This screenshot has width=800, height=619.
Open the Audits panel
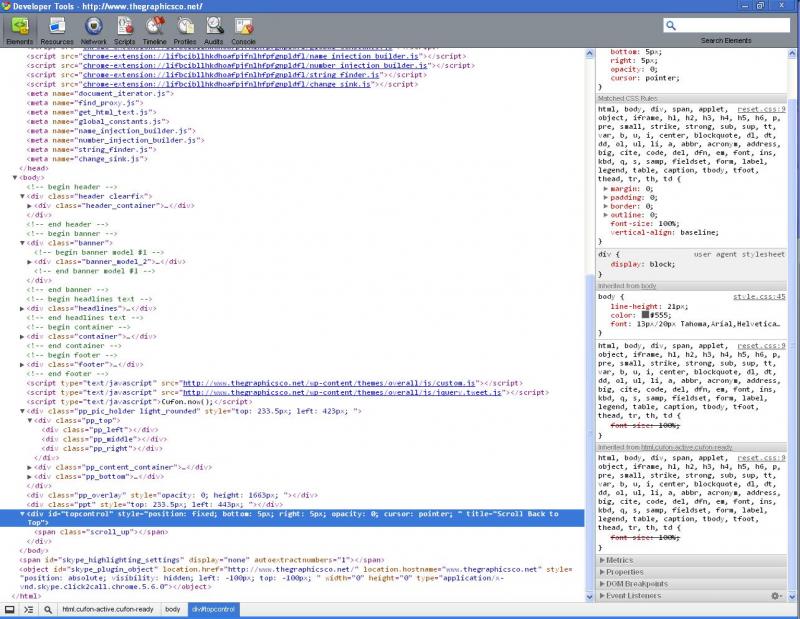tap(214, 31)
